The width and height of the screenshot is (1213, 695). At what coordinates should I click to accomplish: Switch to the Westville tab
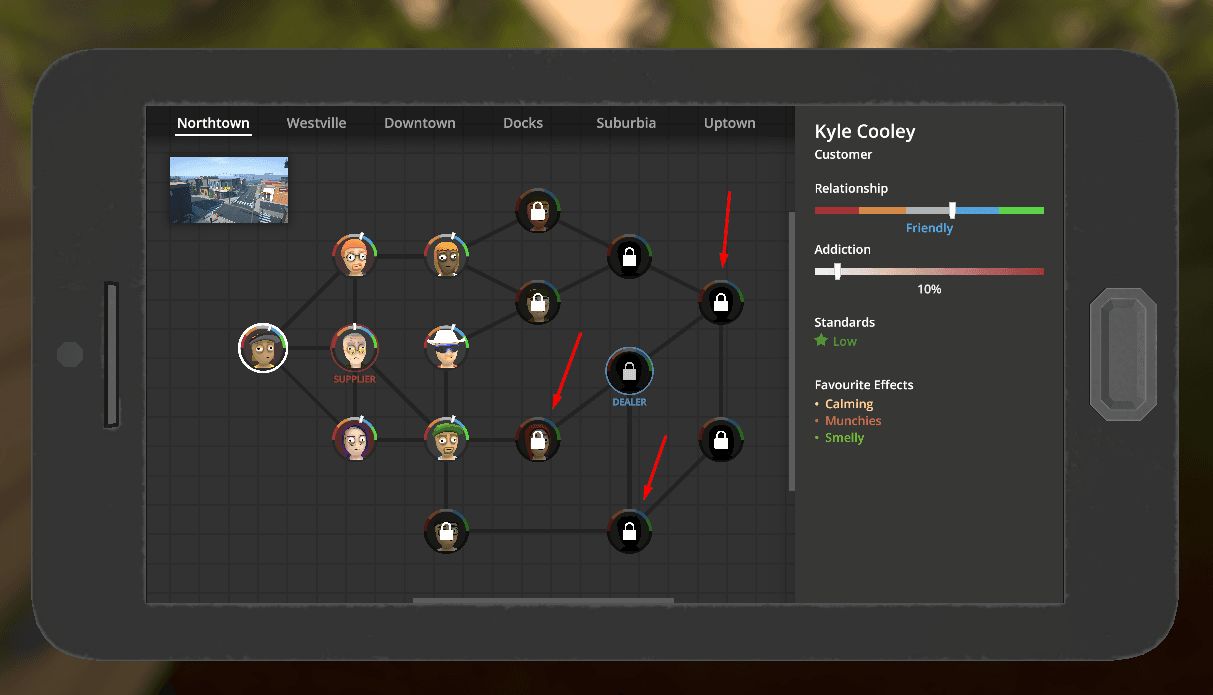click(316, 123)
